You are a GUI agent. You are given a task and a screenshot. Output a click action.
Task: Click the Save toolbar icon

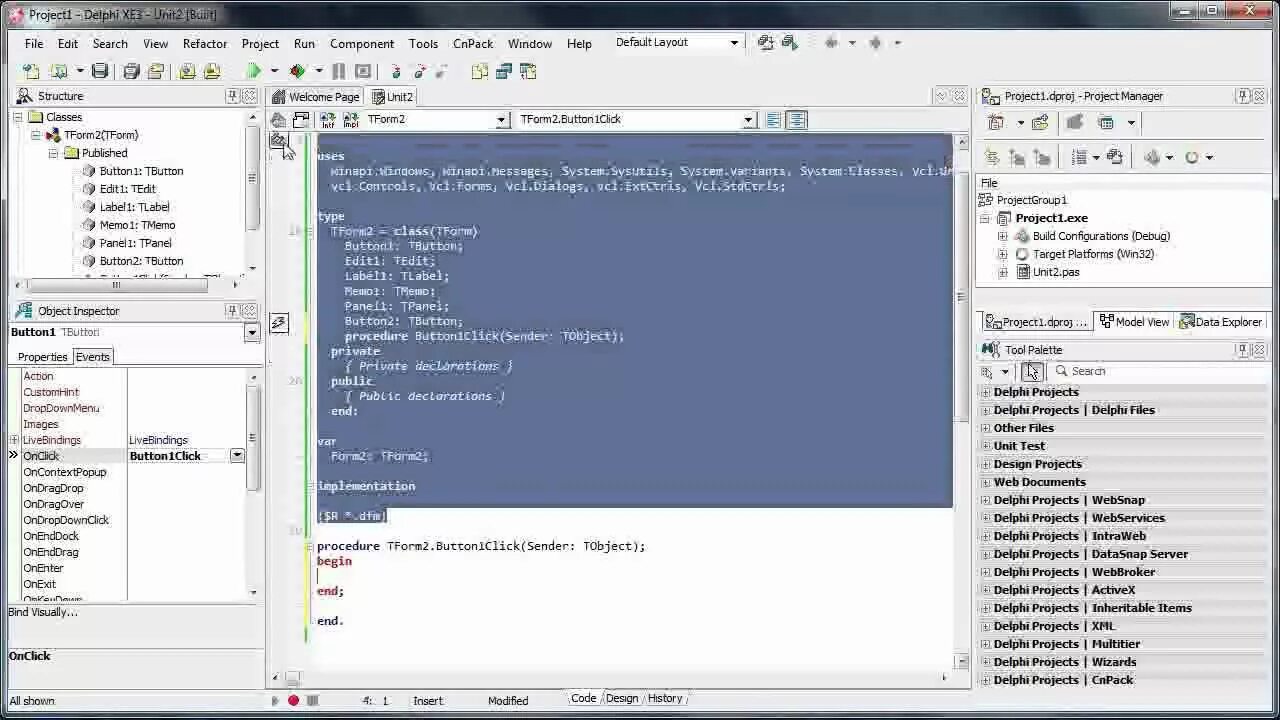(x=100, y=71)
